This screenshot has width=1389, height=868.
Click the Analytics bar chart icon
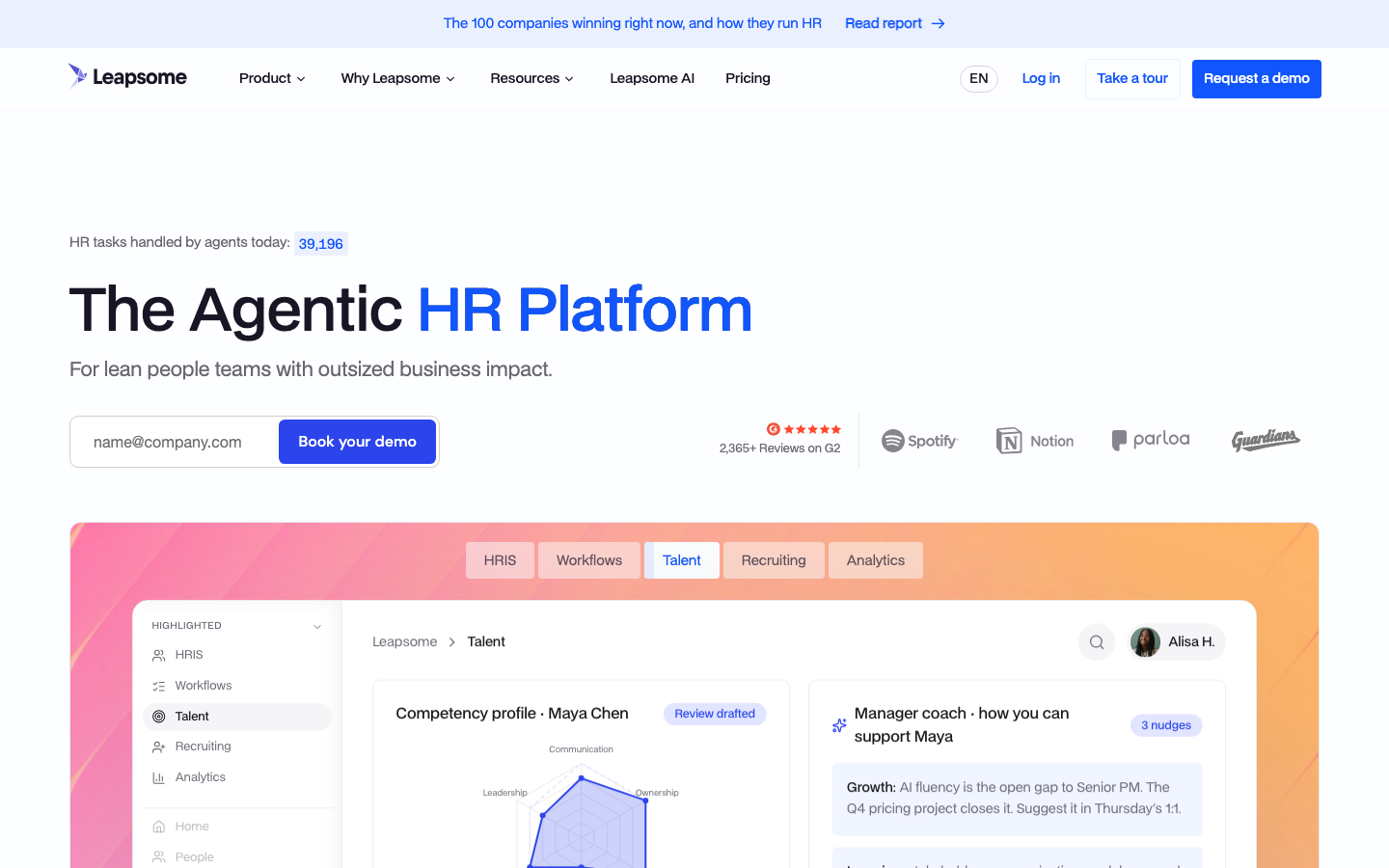tap(159, 777)
